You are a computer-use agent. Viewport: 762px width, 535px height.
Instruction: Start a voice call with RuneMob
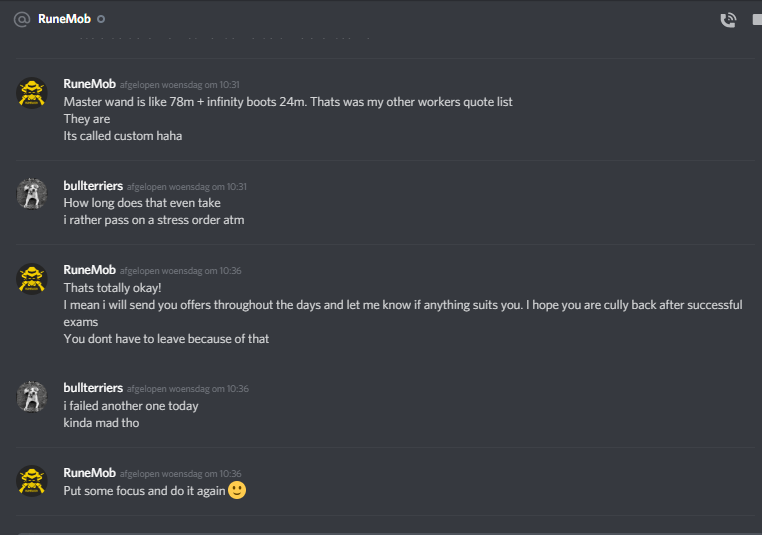728,19
